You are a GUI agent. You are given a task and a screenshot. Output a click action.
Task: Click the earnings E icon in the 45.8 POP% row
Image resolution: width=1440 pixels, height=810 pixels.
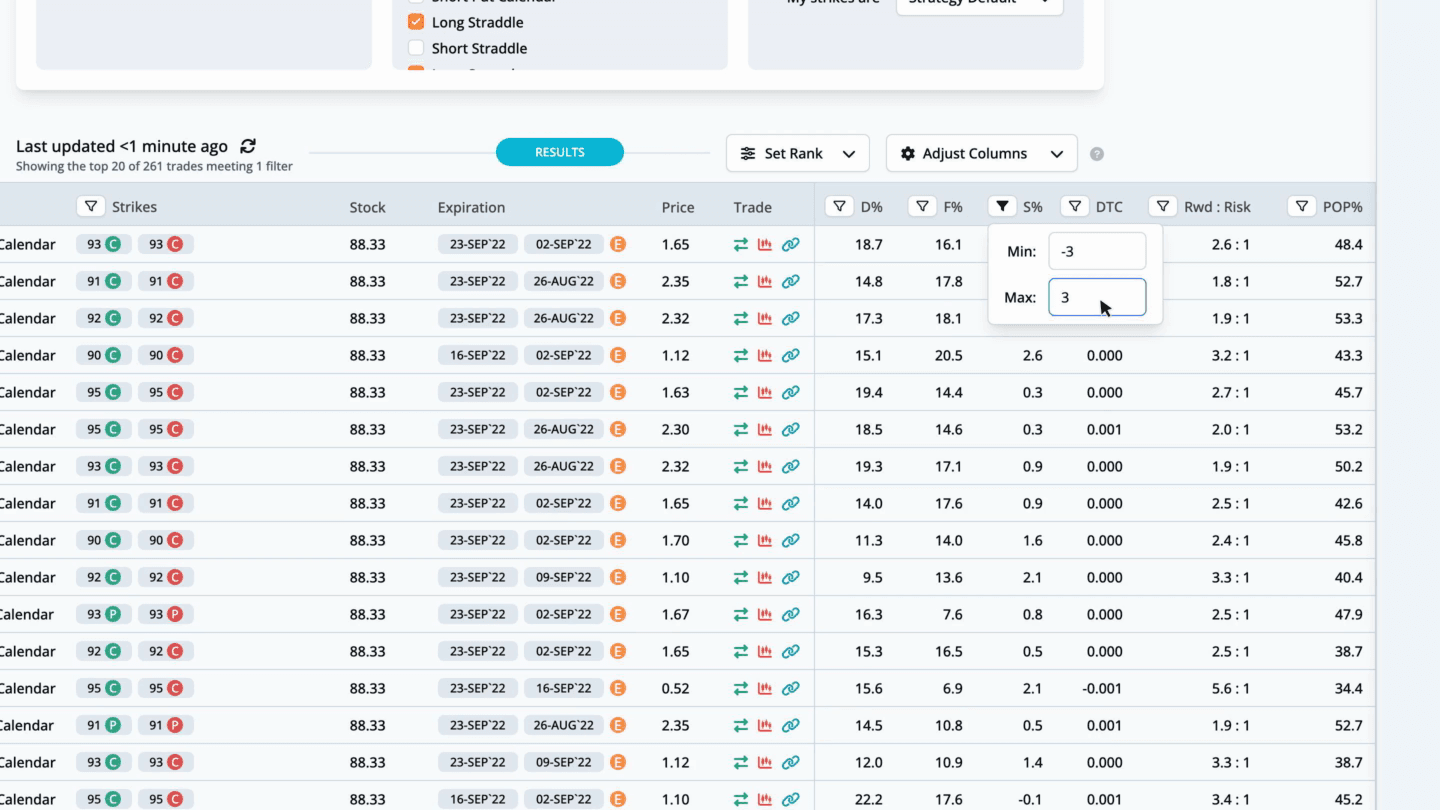618,540
